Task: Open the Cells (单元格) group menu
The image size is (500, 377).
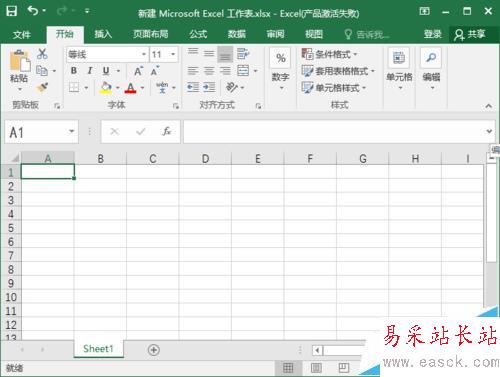Action: (x=399, y=69)
